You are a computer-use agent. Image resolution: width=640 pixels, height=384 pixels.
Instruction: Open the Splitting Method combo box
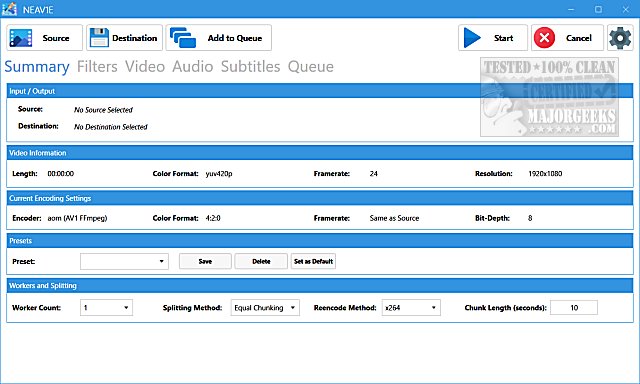pos(265,308)
